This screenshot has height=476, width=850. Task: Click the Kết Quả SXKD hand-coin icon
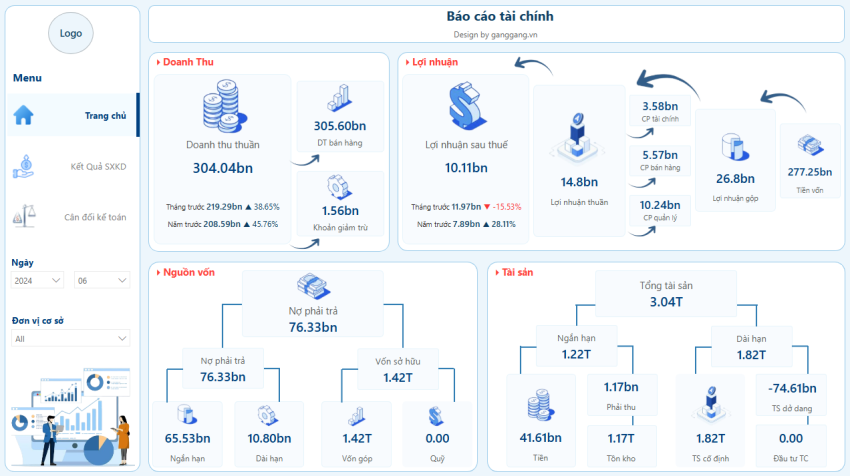tap(23, 166)
